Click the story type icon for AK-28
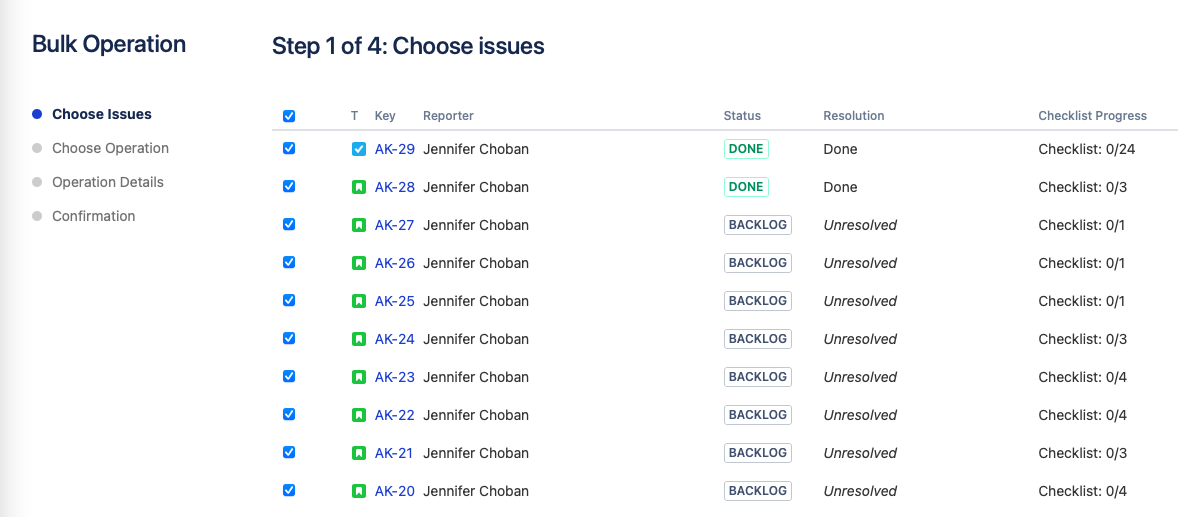This screenshot has width=1178, height=517. click(x=359, y=187)
